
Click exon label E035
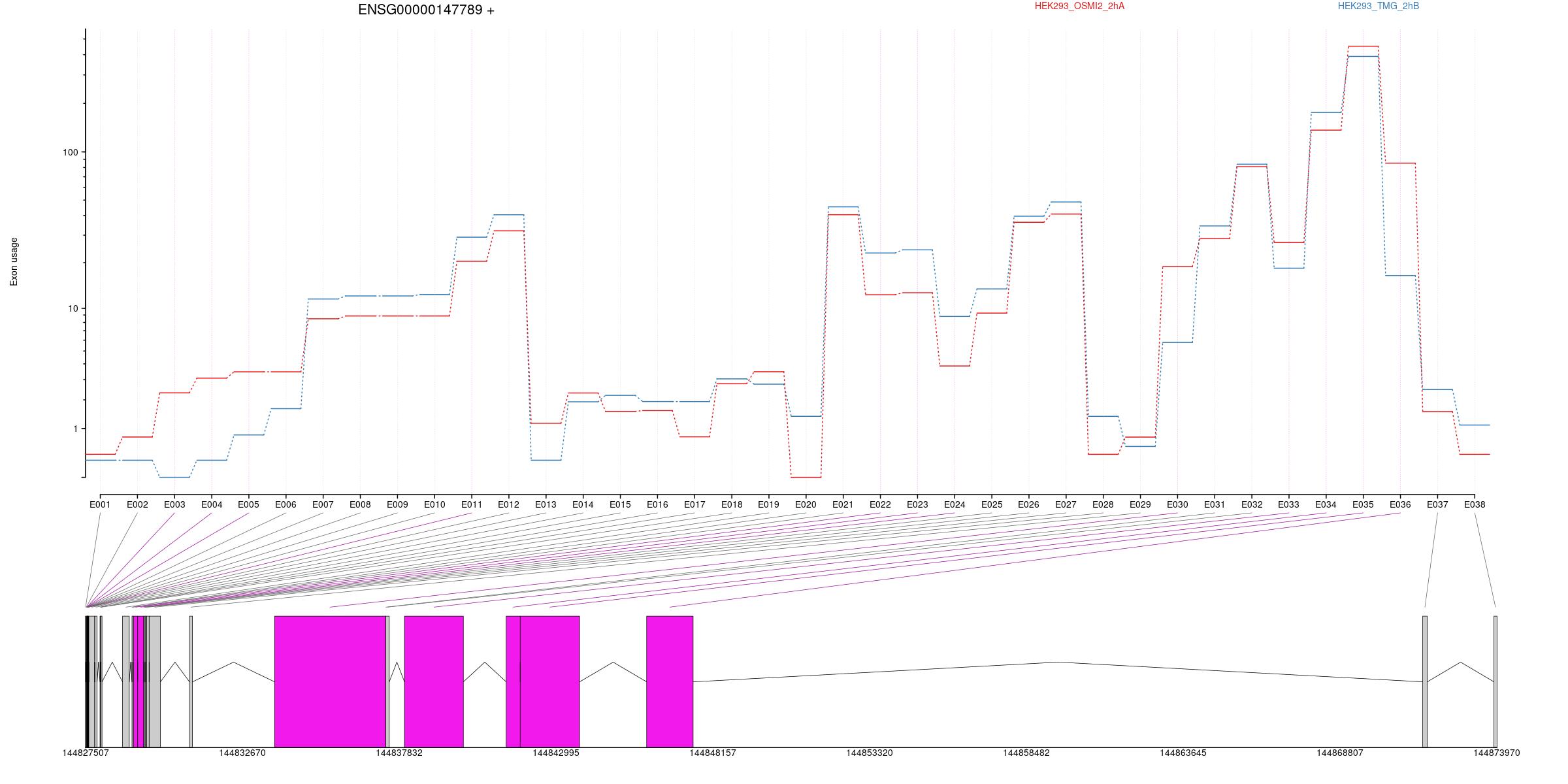[x=1363, y=504]
